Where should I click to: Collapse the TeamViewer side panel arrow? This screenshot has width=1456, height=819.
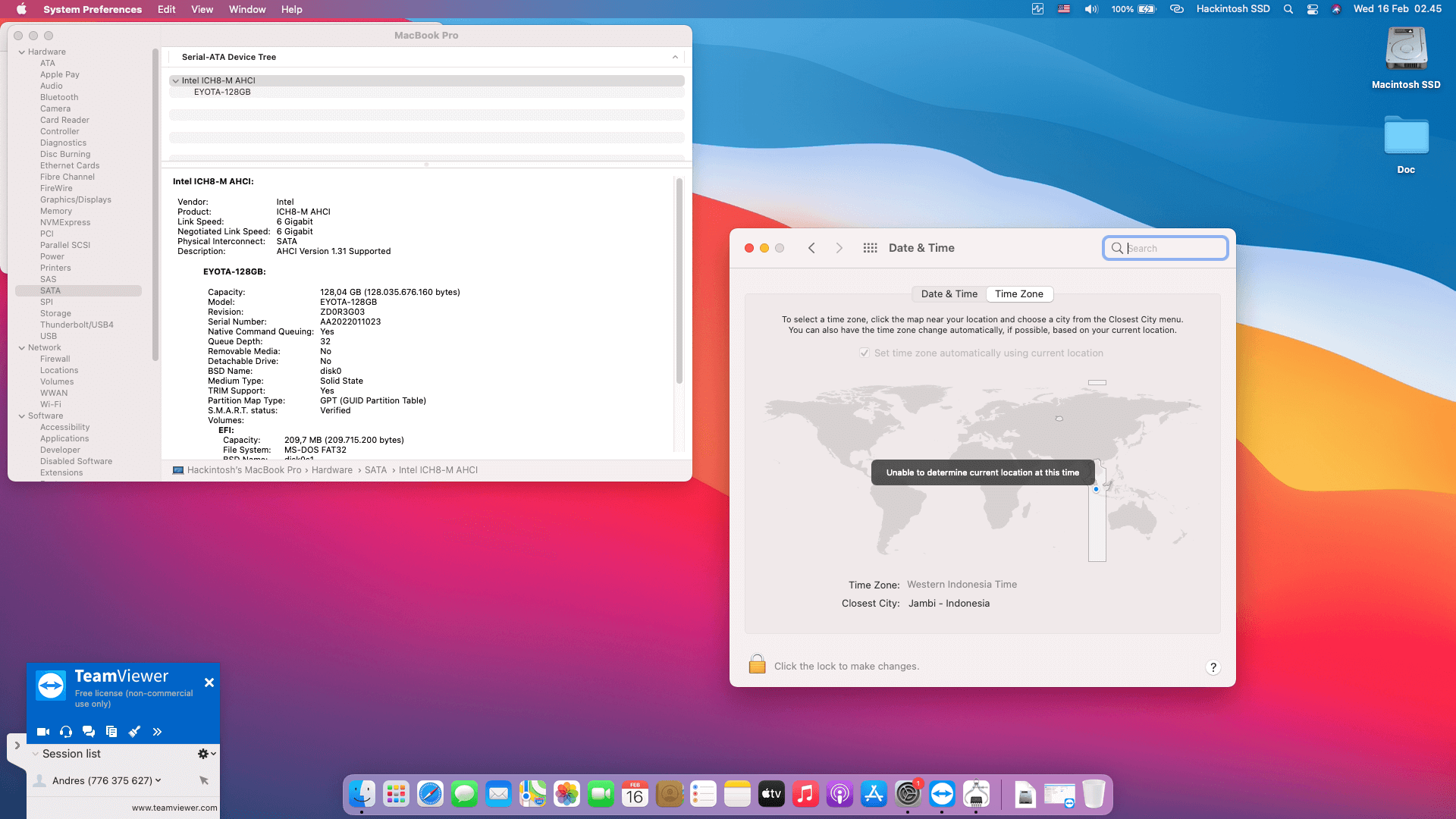click(17, 745)
